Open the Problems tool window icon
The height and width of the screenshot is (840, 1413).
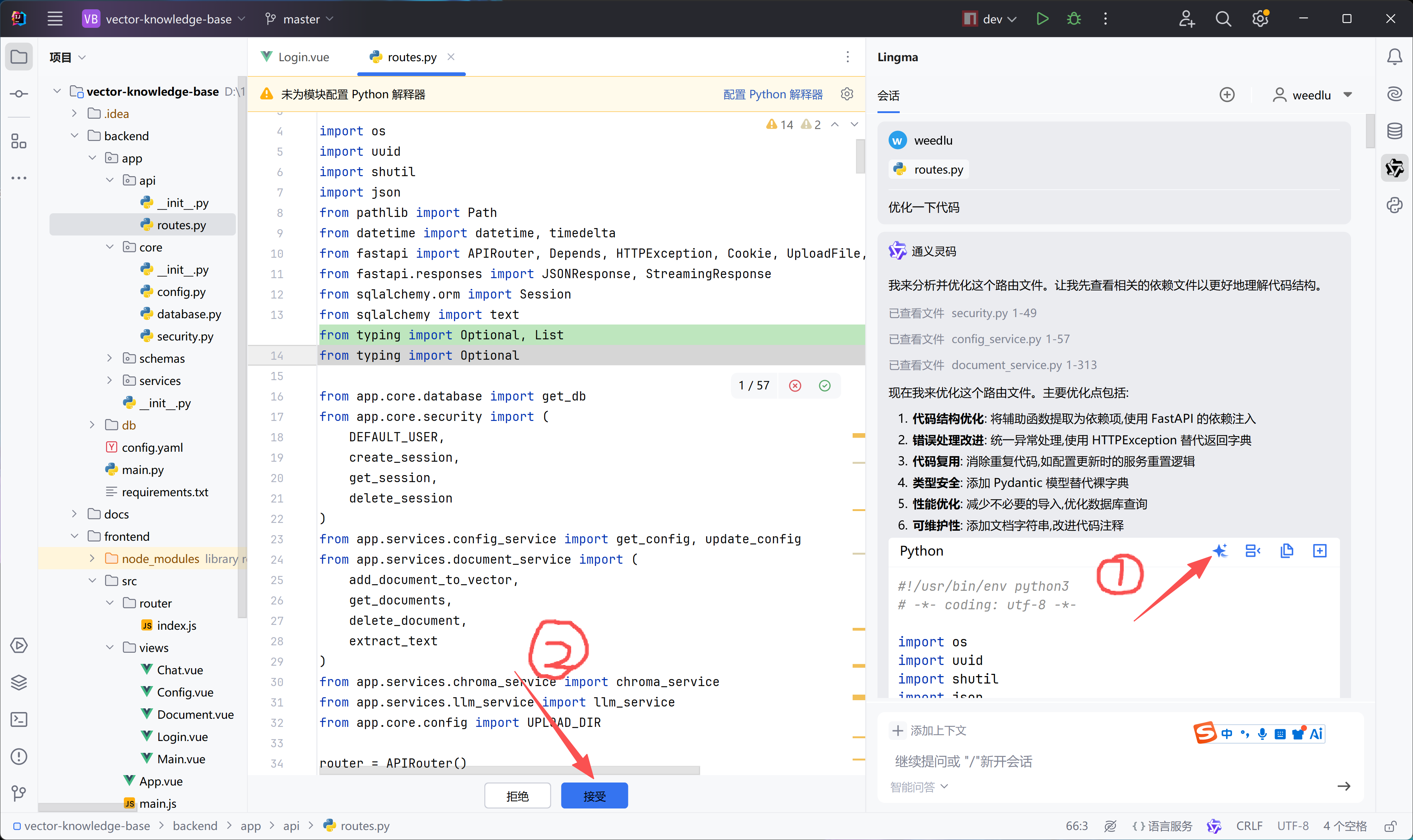[x=19, y=756]
